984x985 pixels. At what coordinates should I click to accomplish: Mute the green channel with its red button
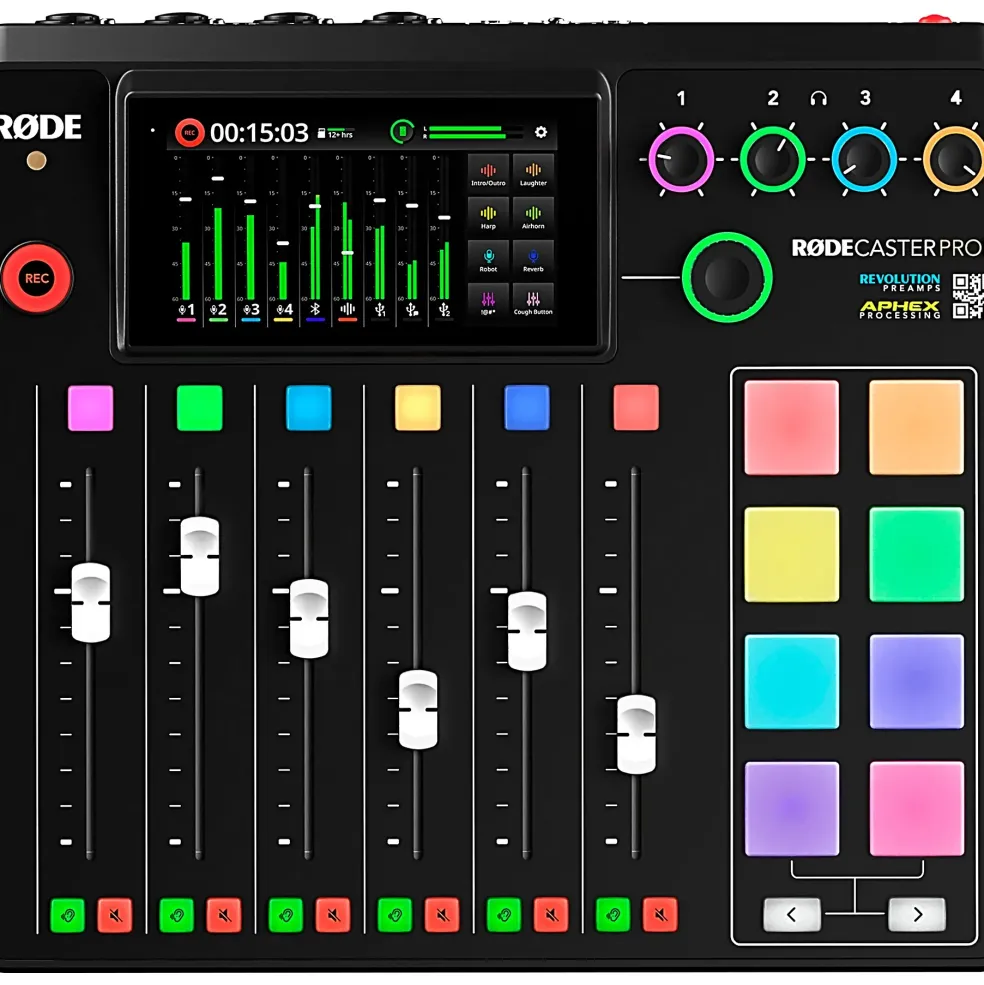[224, 915]
